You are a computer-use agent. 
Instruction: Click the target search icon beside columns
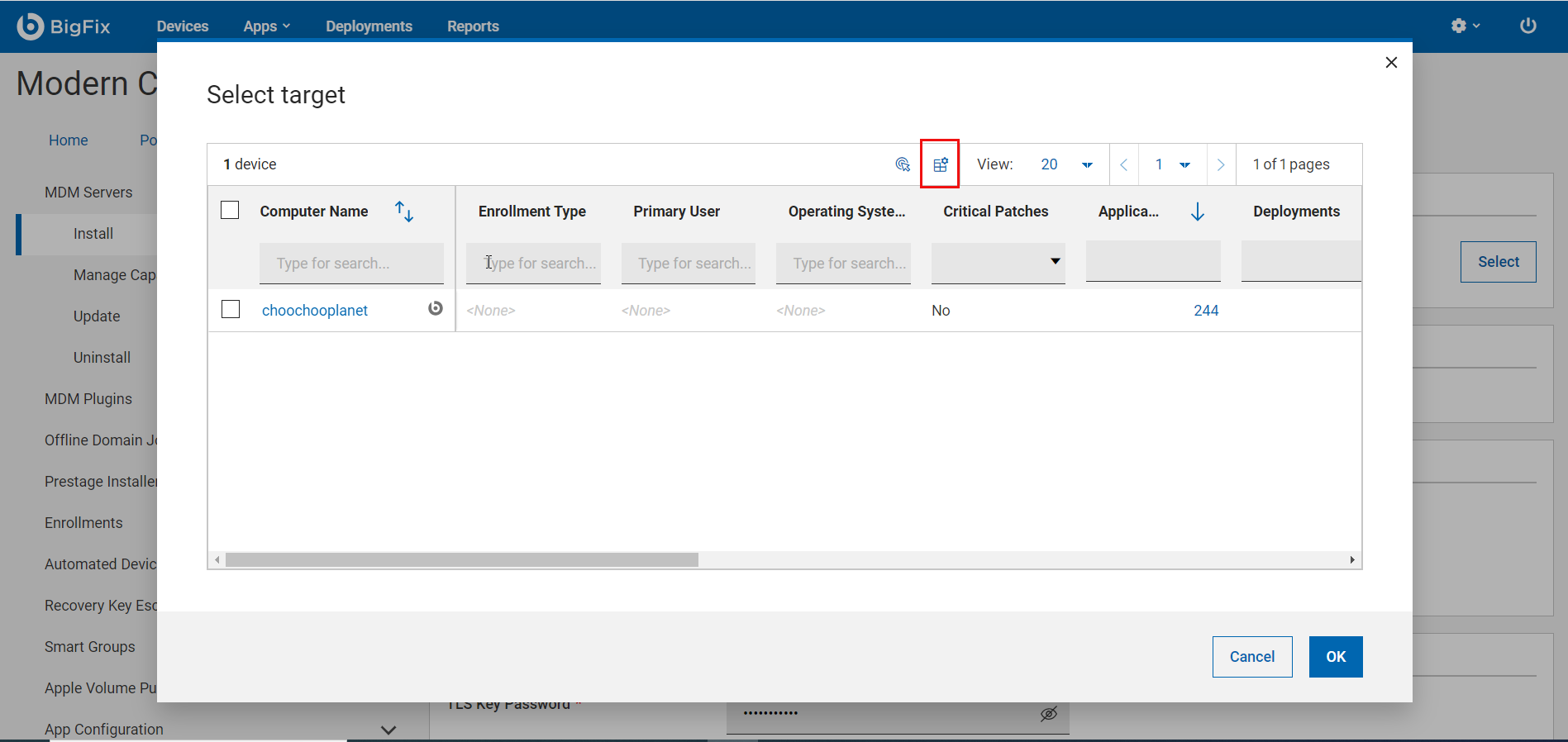point(903,164)
